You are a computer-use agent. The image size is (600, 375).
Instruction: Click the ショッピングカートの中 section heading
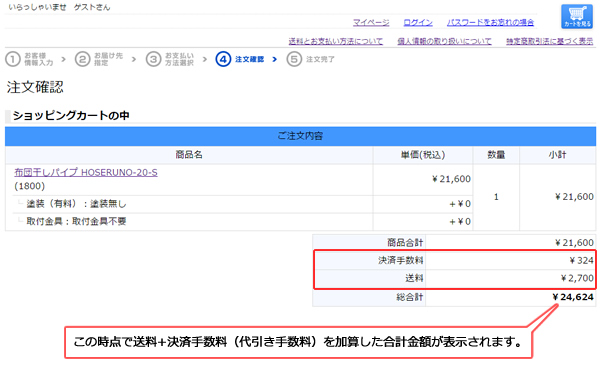tap(71, 116)
